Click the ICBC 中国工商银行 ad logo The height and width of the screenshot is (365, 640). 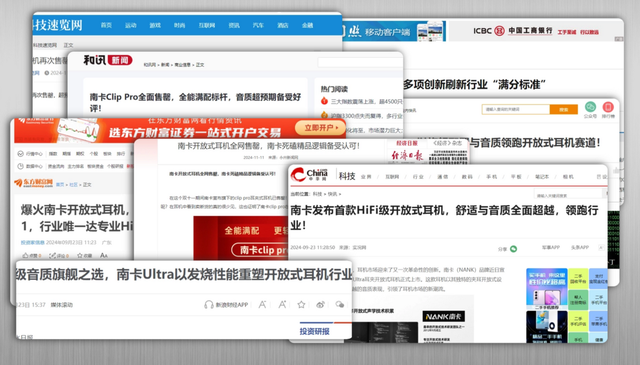click(x=513, y=31)
